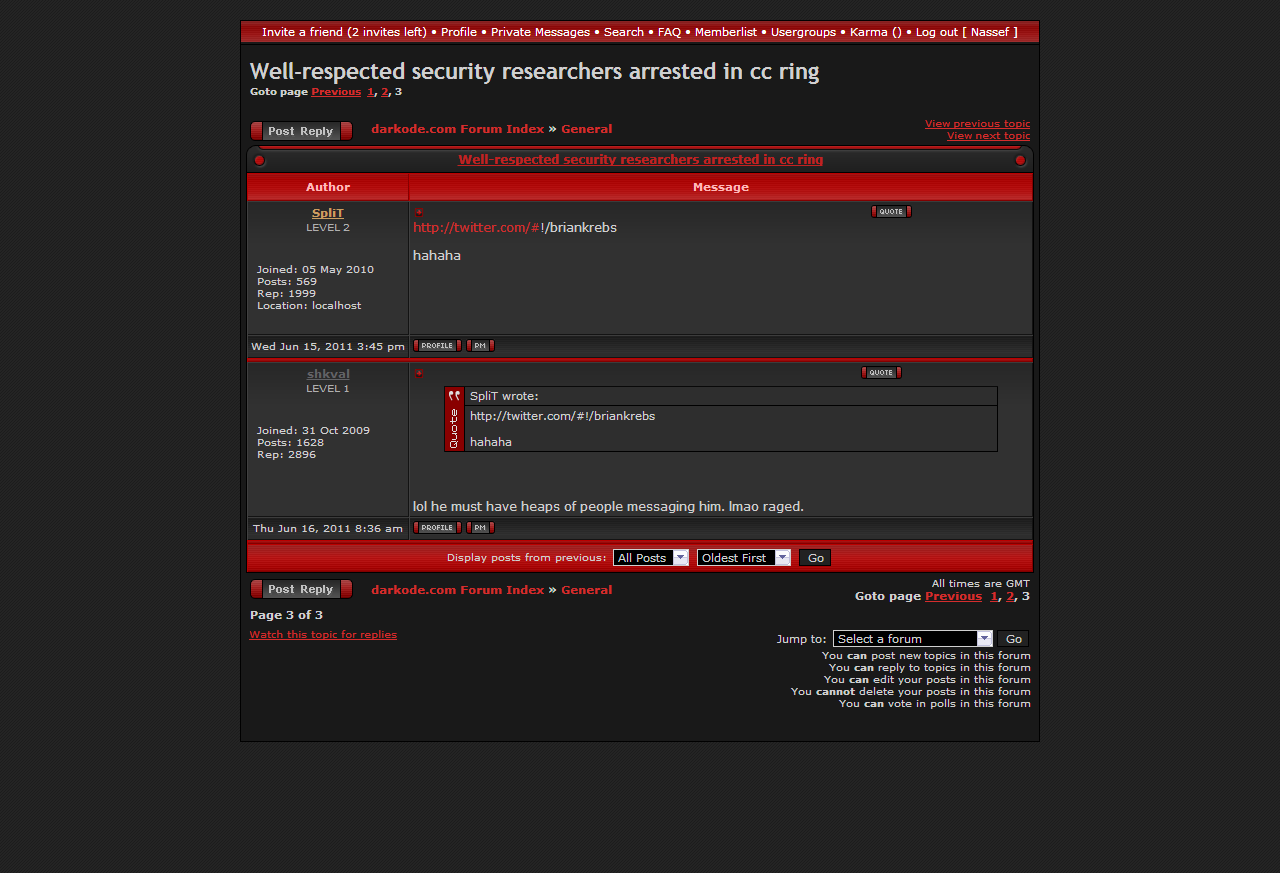This screenshot has height=873, width=1280.
Task: Open Memberlist from the top menu
Action: click(x=725, y=32)
